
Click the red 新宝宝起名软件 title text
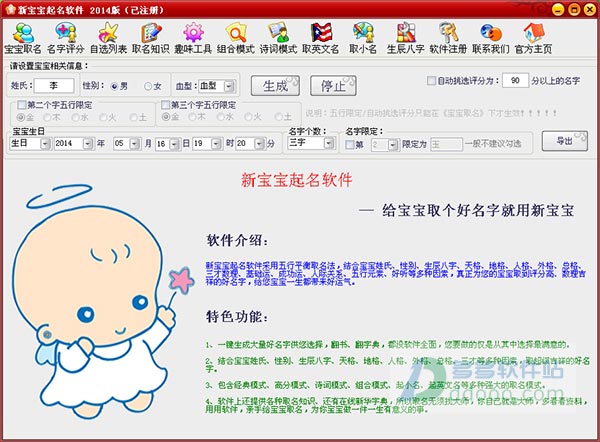tap(297, 180)
